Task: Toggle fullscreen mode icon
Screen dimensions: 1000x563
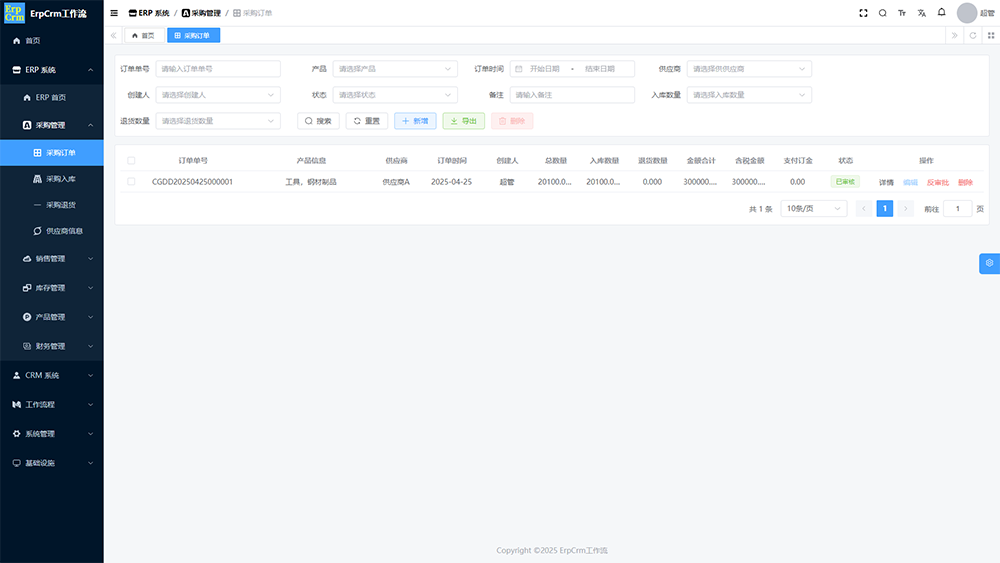Action: tap(863, 13)
